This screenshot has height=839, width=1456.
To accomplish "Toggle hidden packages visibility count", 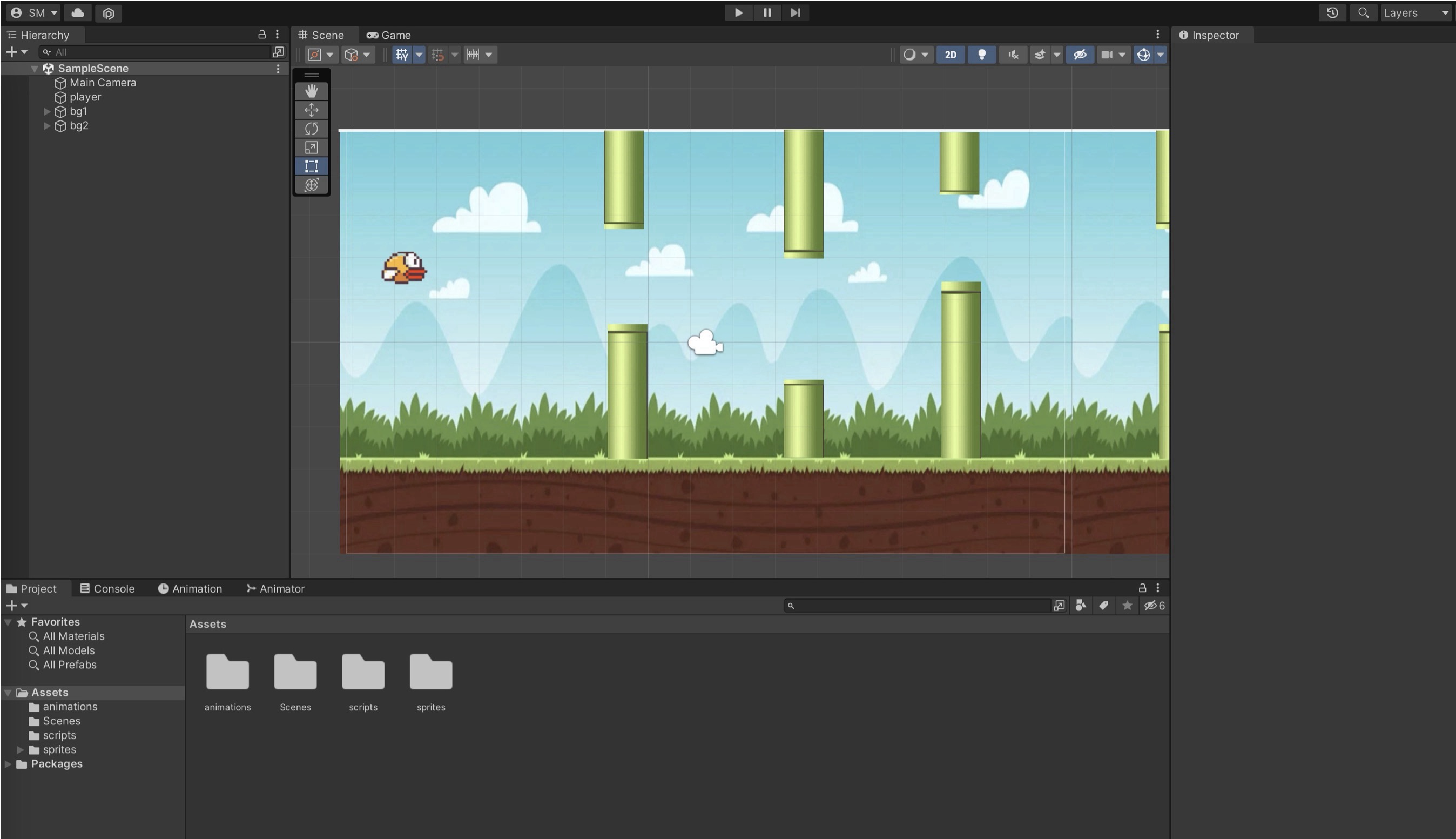I will click(1154, 606).
